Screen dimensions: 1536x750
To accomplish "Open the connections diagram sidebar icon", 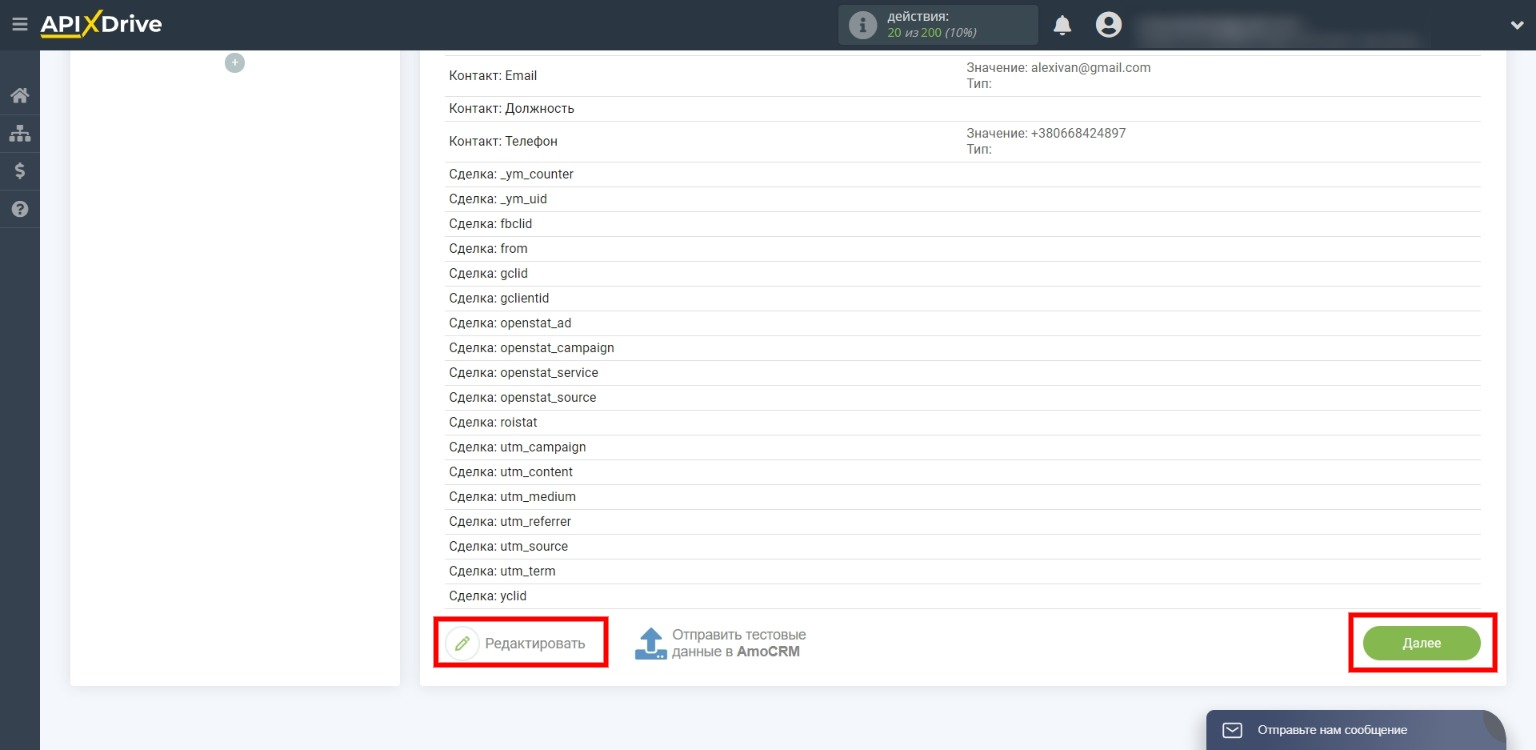I will tap(20, 133).
